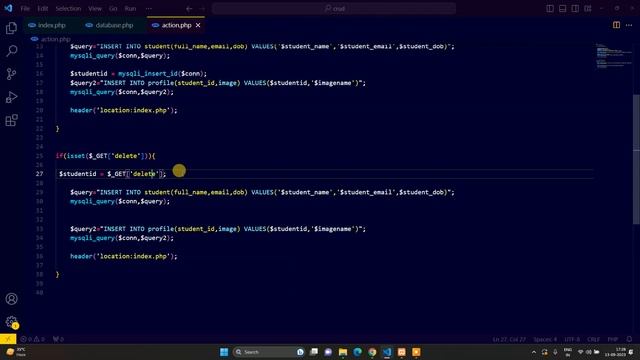Click the editor vertical scrollbar

point(636,159)
